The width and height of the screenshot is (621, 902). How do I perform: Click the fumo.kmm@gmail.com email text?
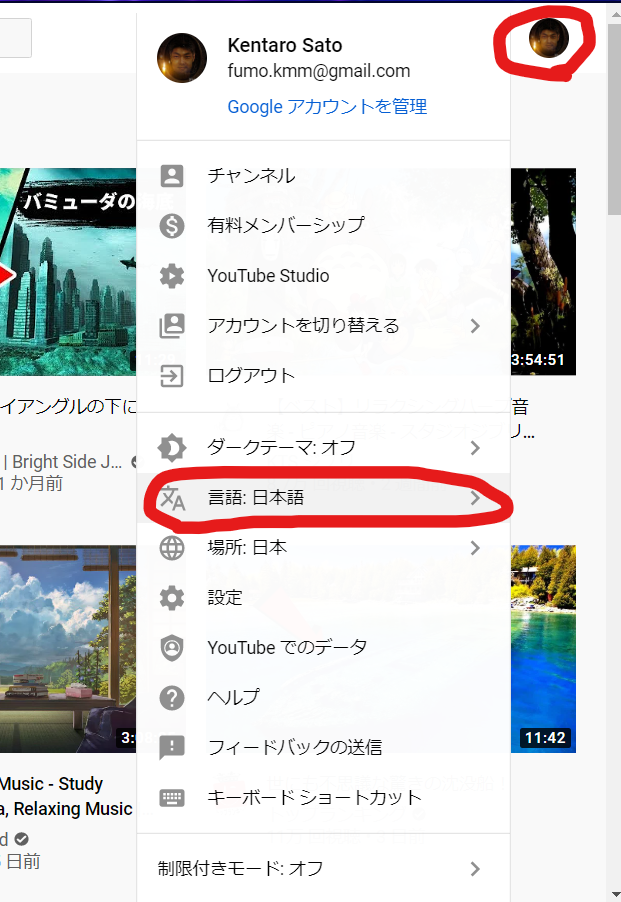coord(319,71)
